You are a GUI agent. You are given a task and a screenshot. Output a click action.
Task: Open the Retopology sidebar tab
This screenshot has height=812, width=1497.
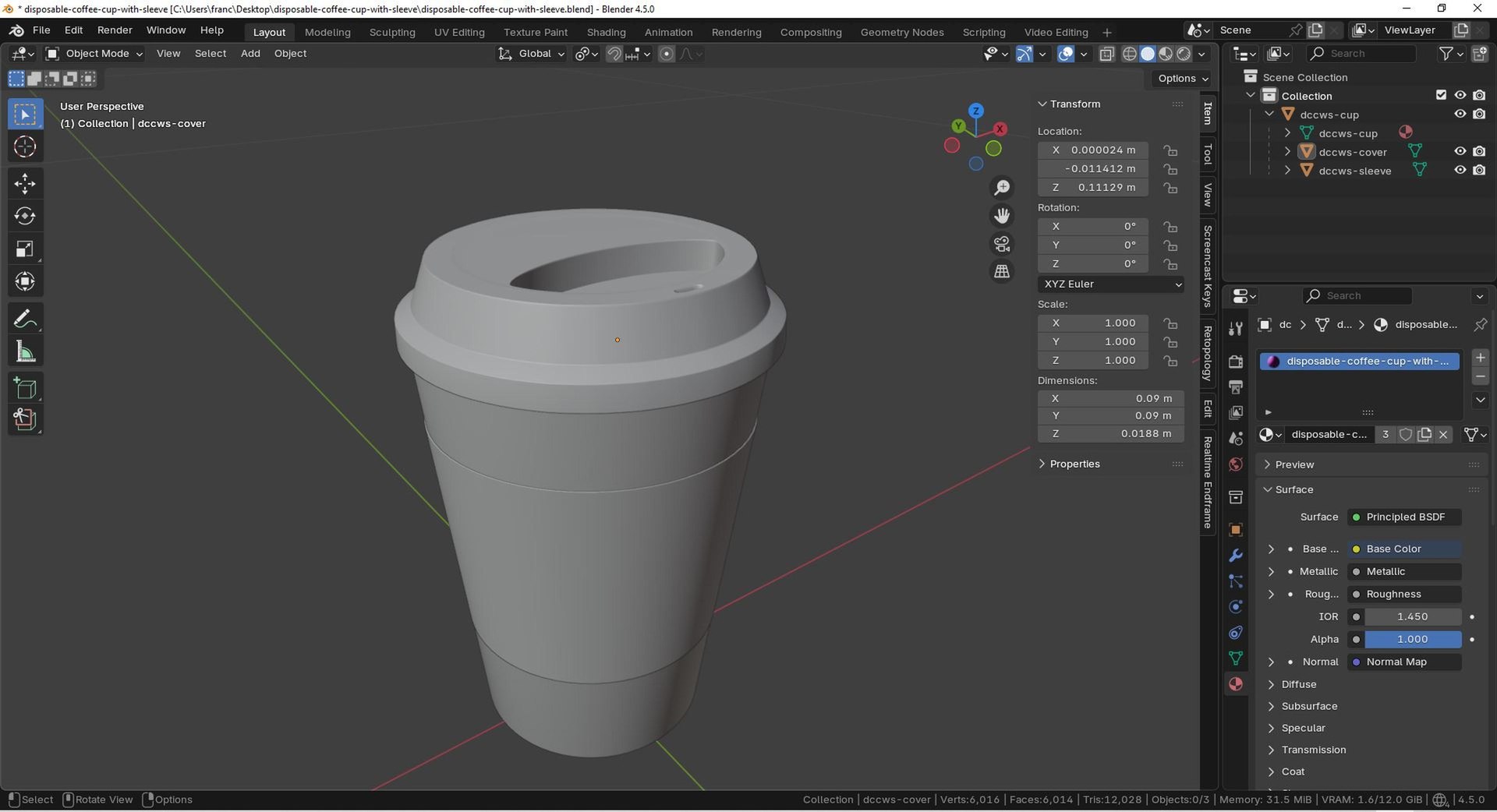click(1208, 354)
